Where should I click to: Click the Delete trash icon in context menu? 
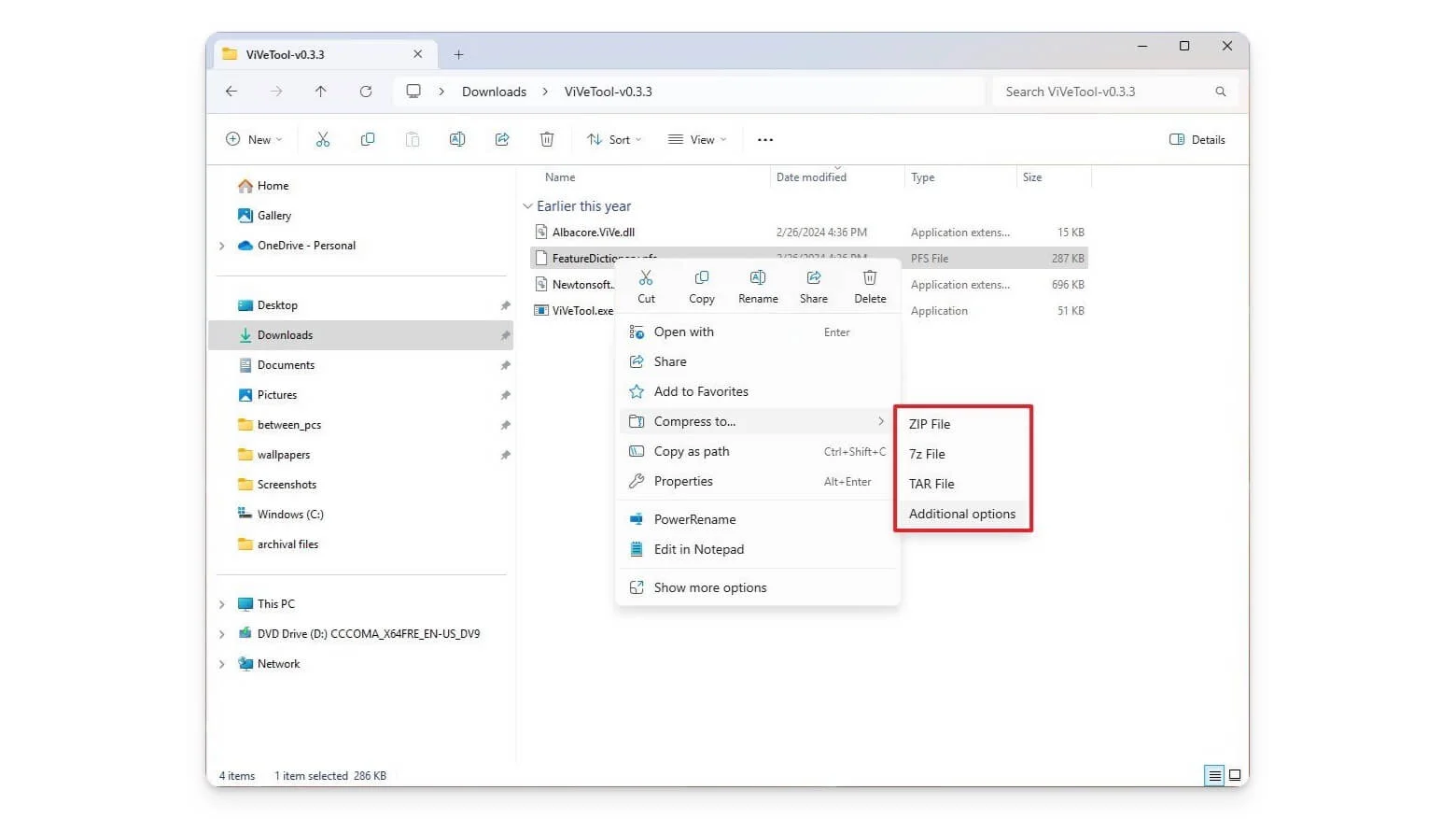pos(870,279)
